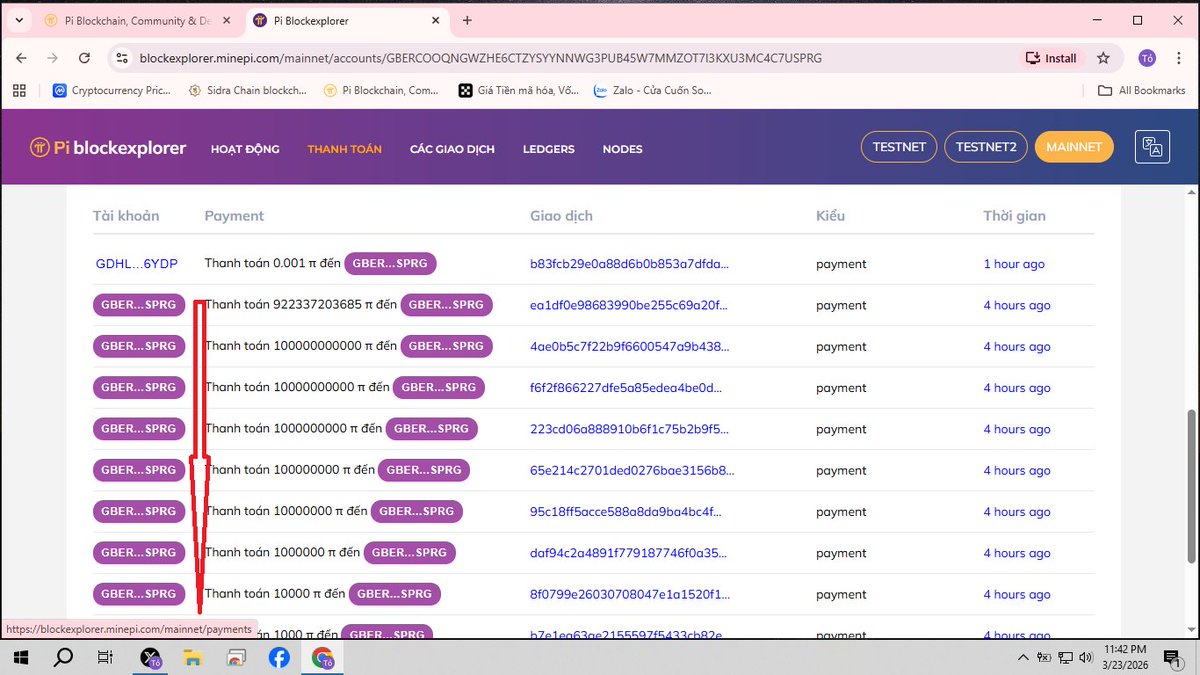Open the tab search dropdown
This screenshot has width=1200, height=675.
tap(19, 20)
